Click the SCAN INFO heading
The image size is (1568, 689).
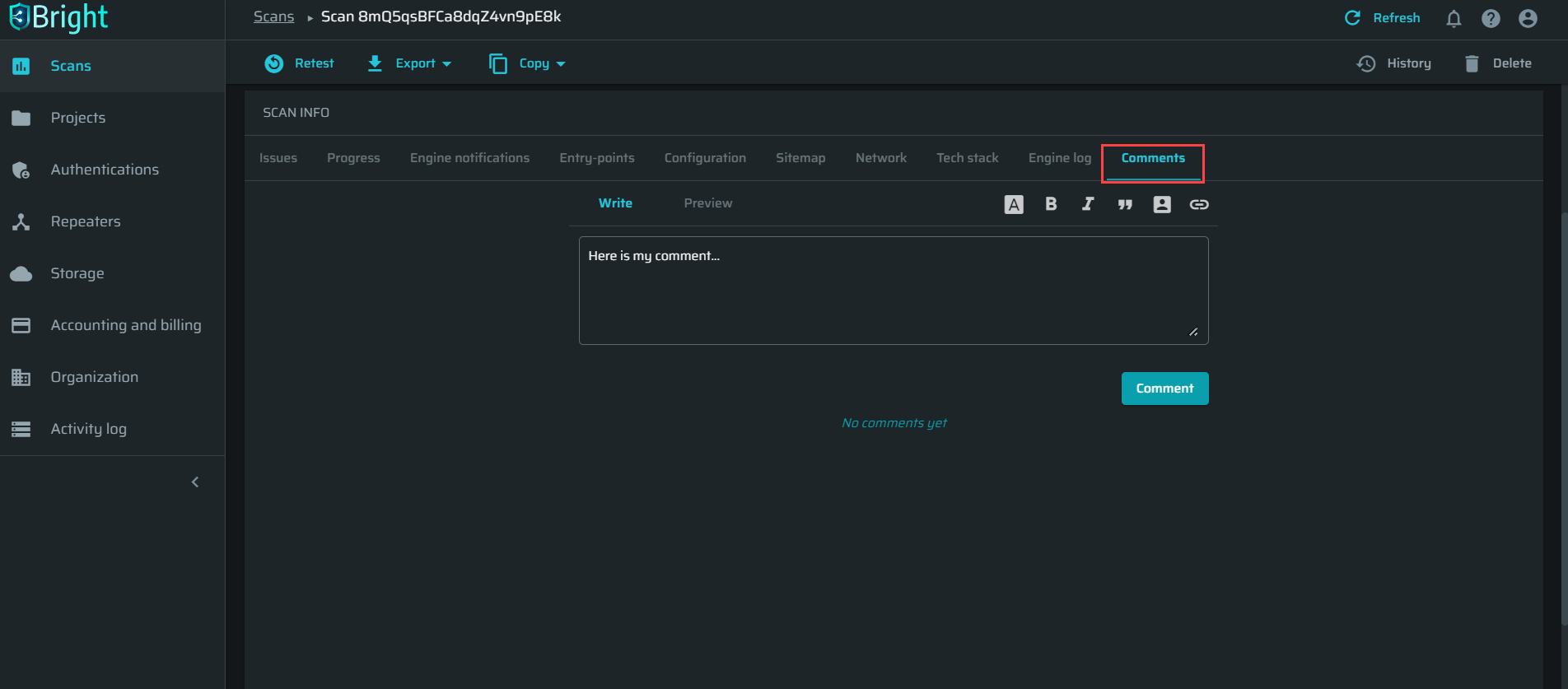(x=296, y=113)
